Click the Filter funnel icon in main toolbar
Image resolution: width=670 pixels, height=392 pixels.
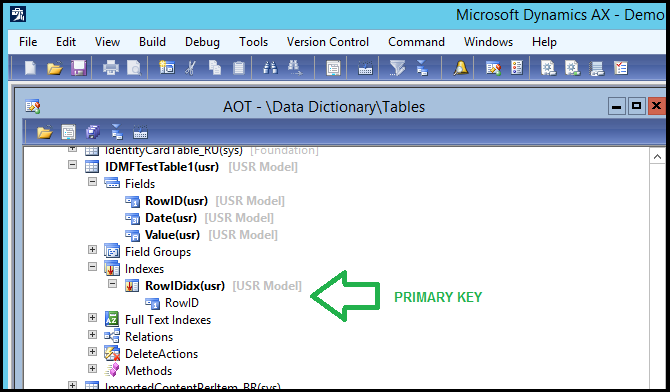pyautogui.click(x=397, y=68)
